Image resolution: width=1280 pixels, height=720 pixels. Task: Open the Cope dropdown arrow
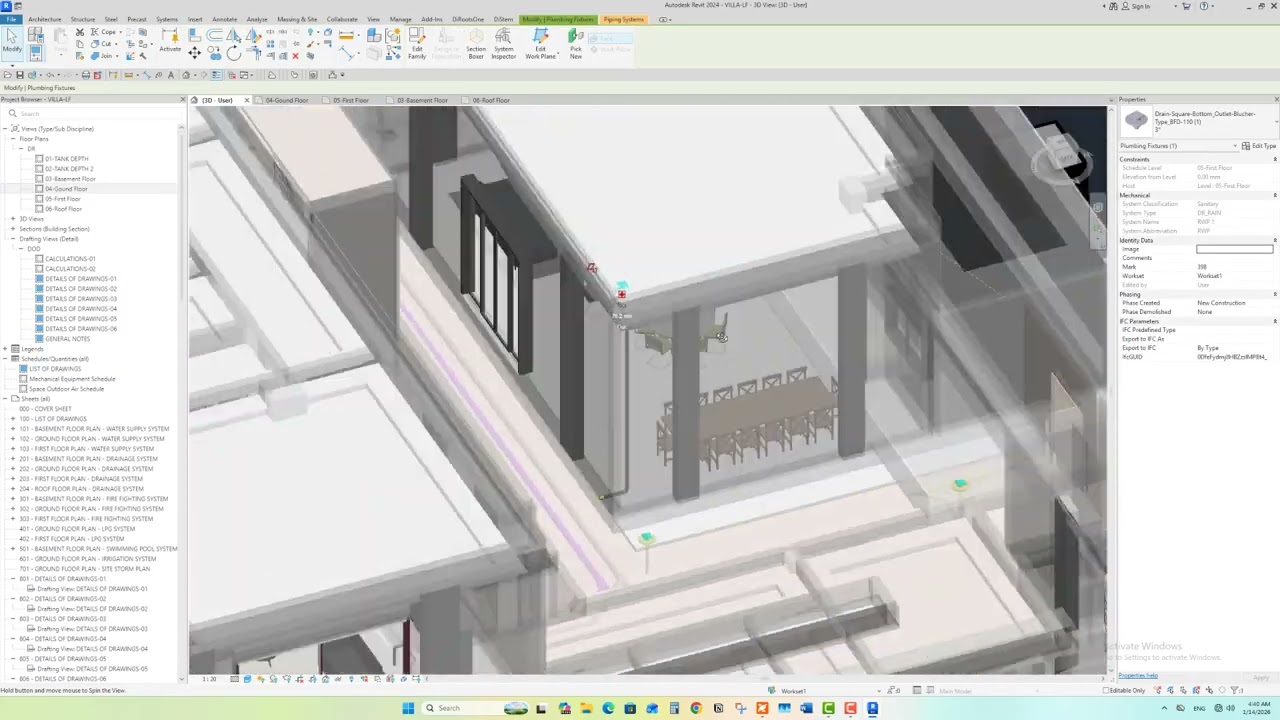click(x=120, y=32)
